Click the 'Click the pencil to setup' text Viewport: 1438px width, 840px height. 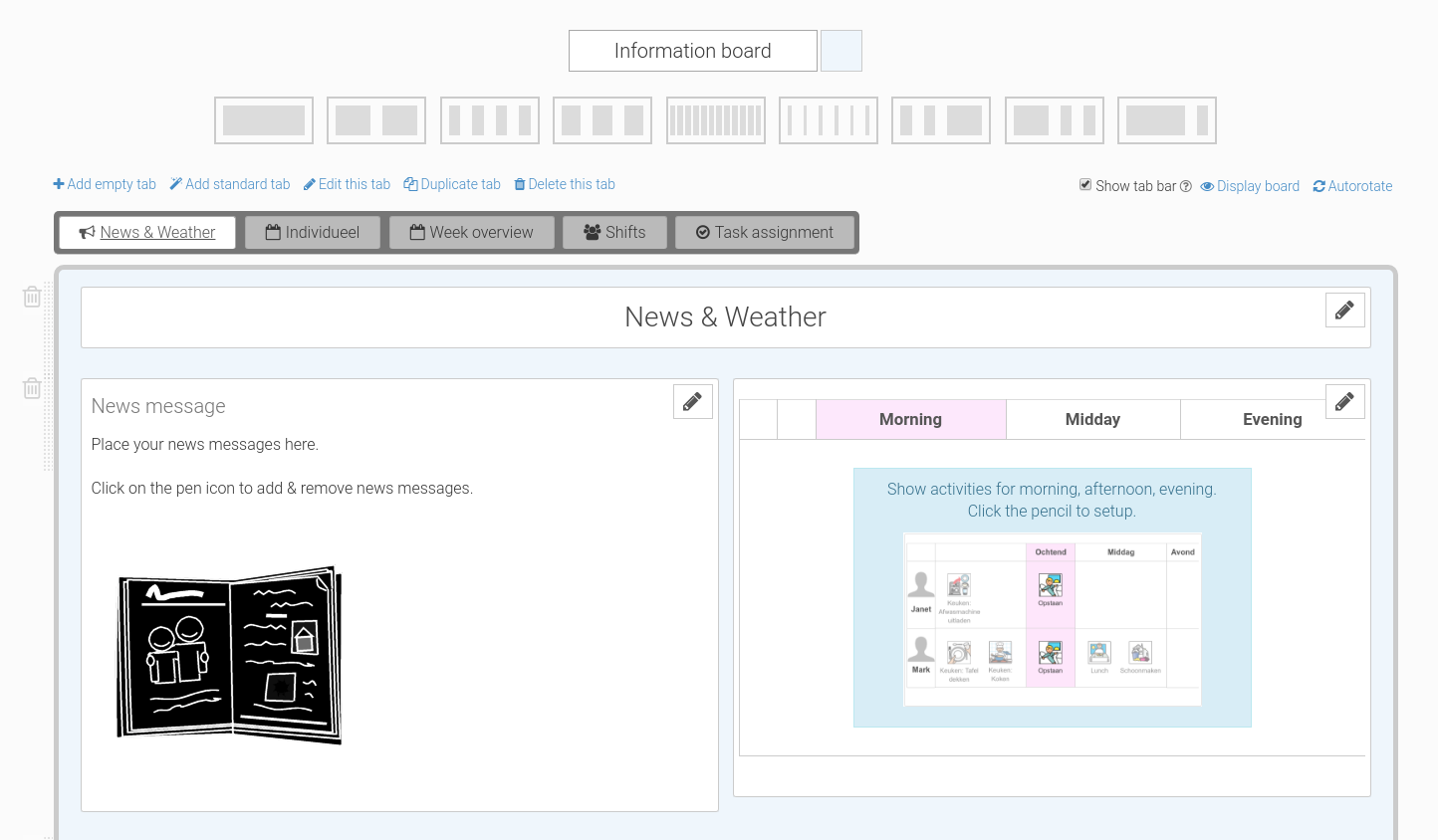tap(1052, 511)
